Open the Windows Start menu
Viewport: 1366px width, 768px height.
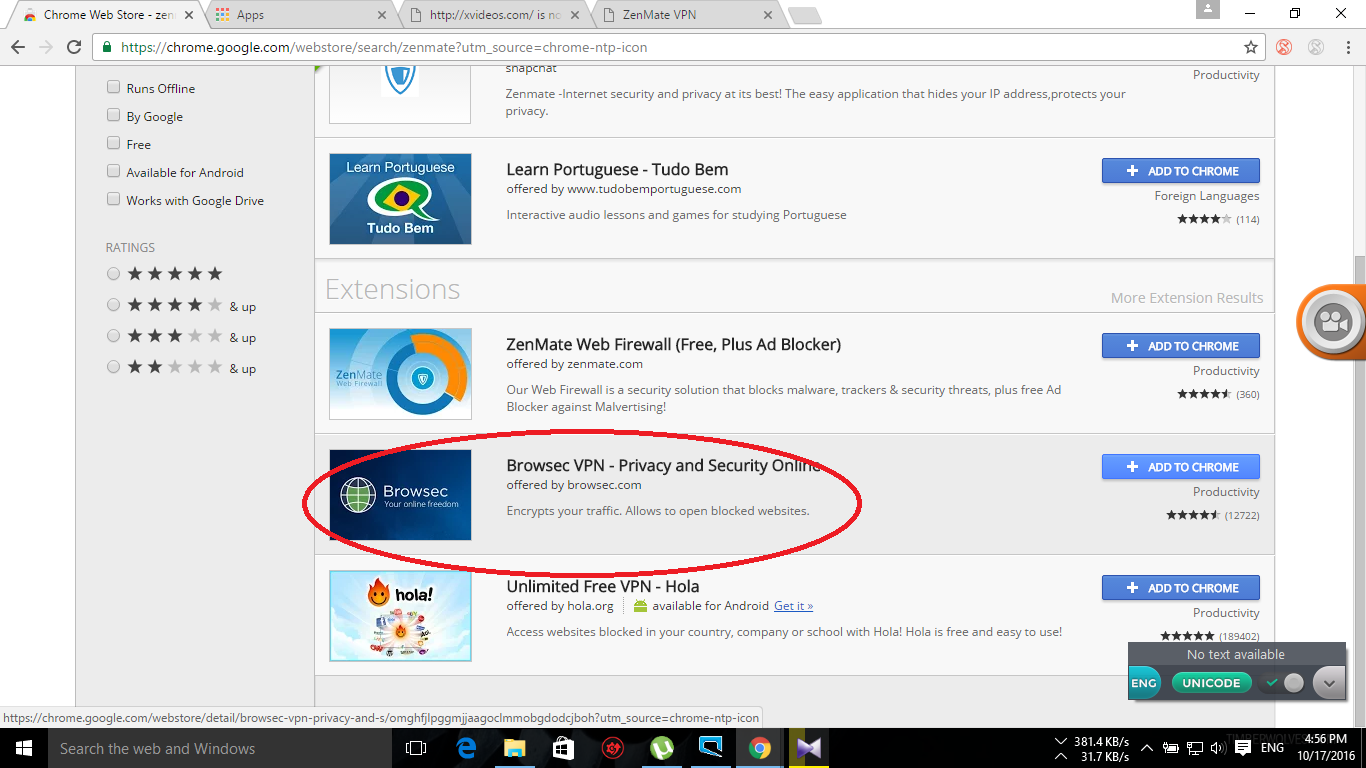(x=22, y=748)
